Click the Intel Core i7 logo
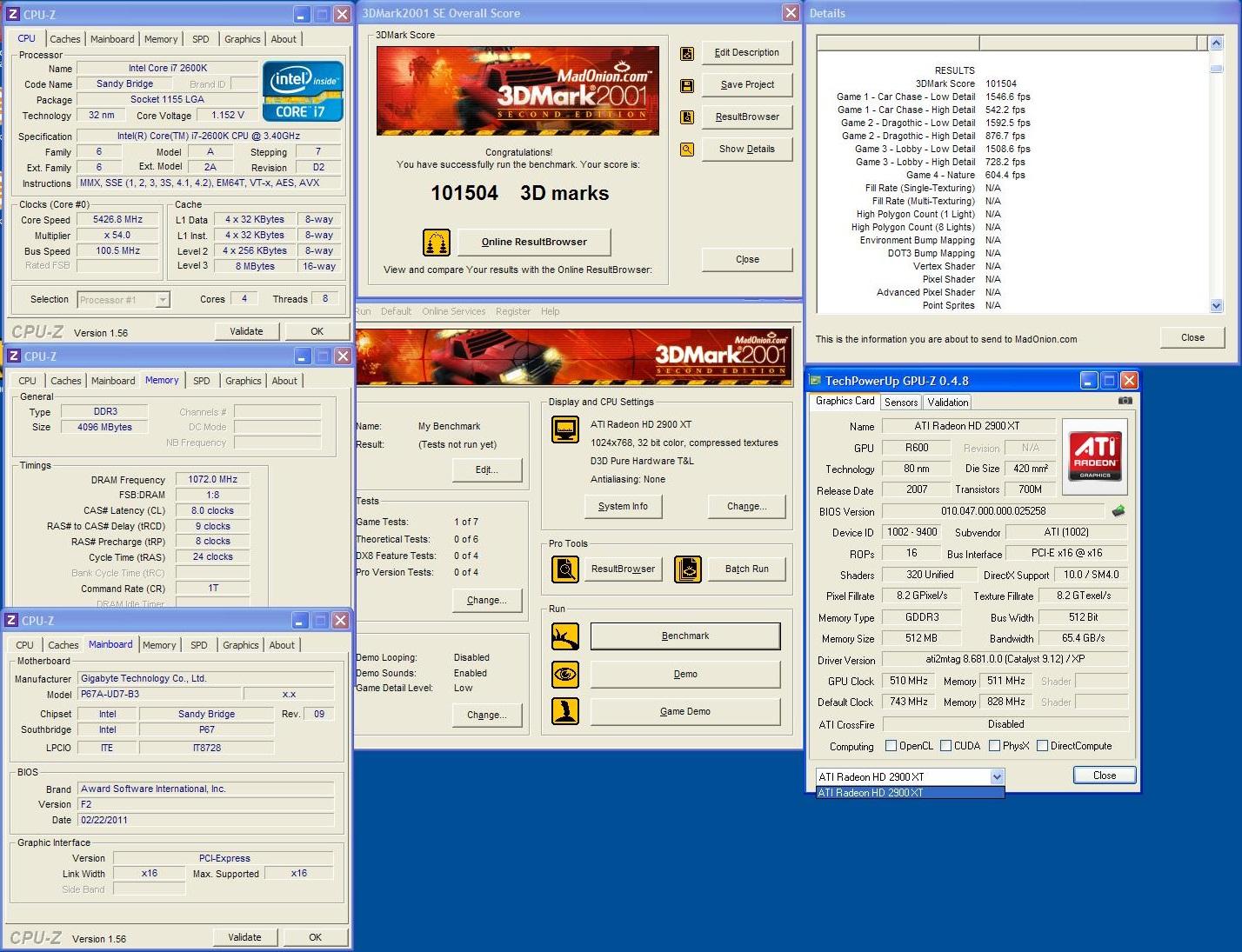This screenshot has width=1242, height=952. coord(303,90)
